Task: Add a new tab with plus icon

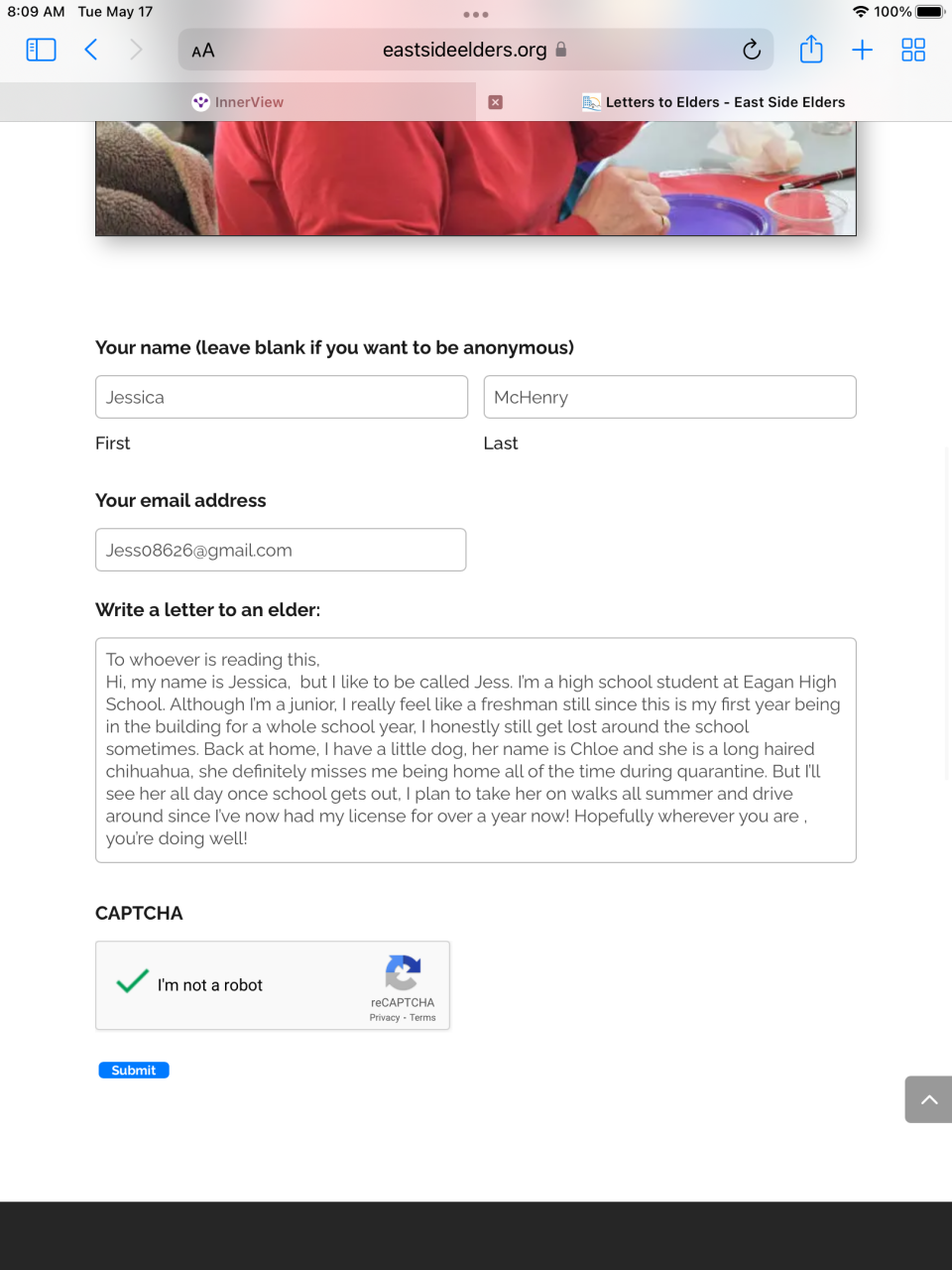Action: (x=862, y=50)
